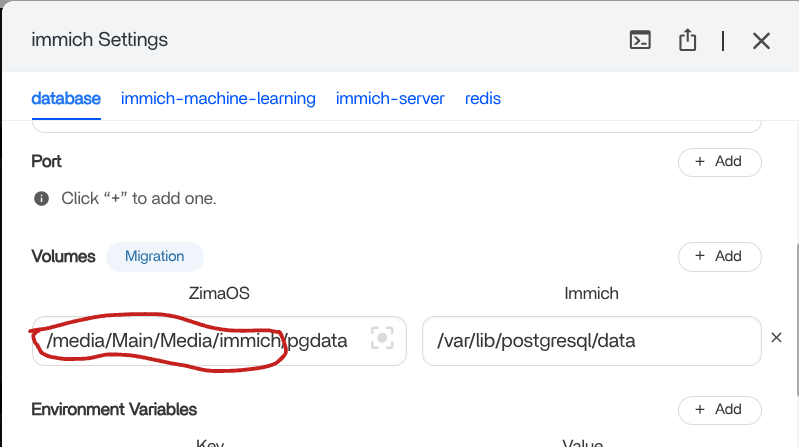Screen dimensions: 799x447
Task: Add a new Volumes mapping
Action: coord(720,257)
